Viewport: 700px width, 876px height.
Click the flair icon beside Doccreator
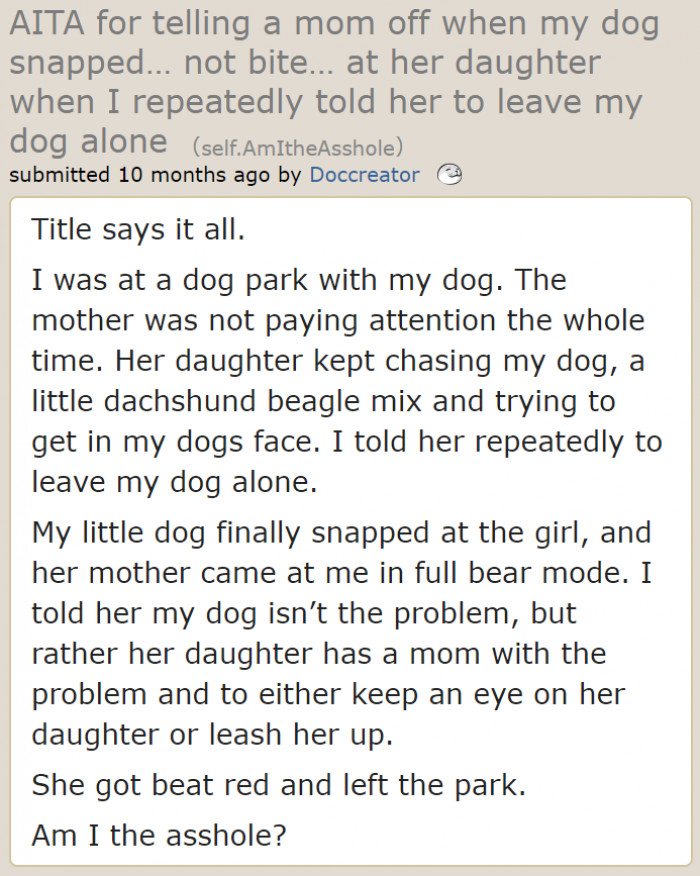click(449, 175)
